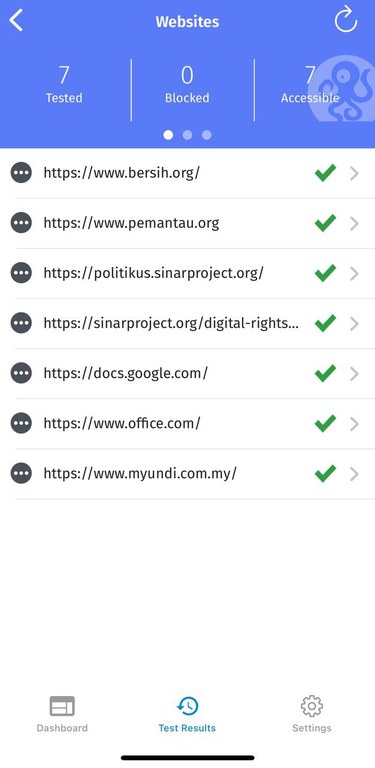Click the green checkmark for office.com
The width and height of the screenshot is (375, 768).
click(x=326, y=423)
